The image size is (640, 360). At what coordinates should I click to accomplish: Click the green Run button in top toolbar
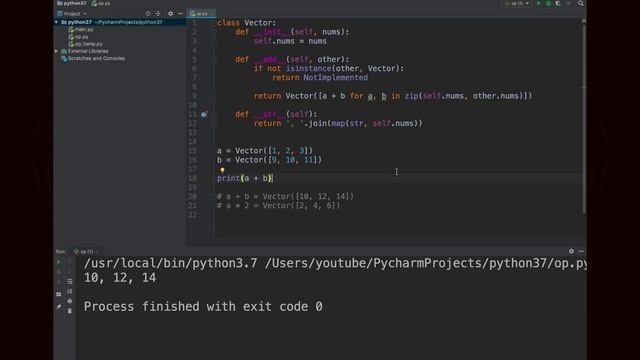(539, 3)
